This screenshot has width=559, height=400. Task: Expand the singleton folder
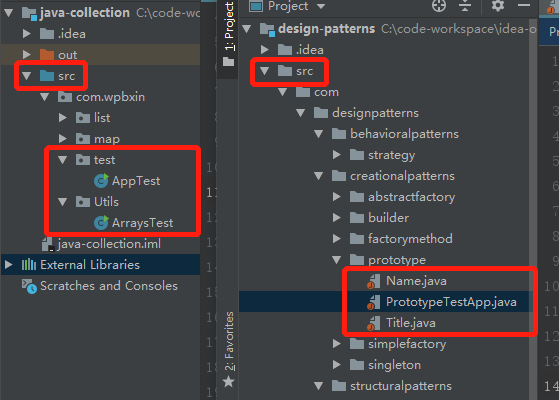(337, 365)
